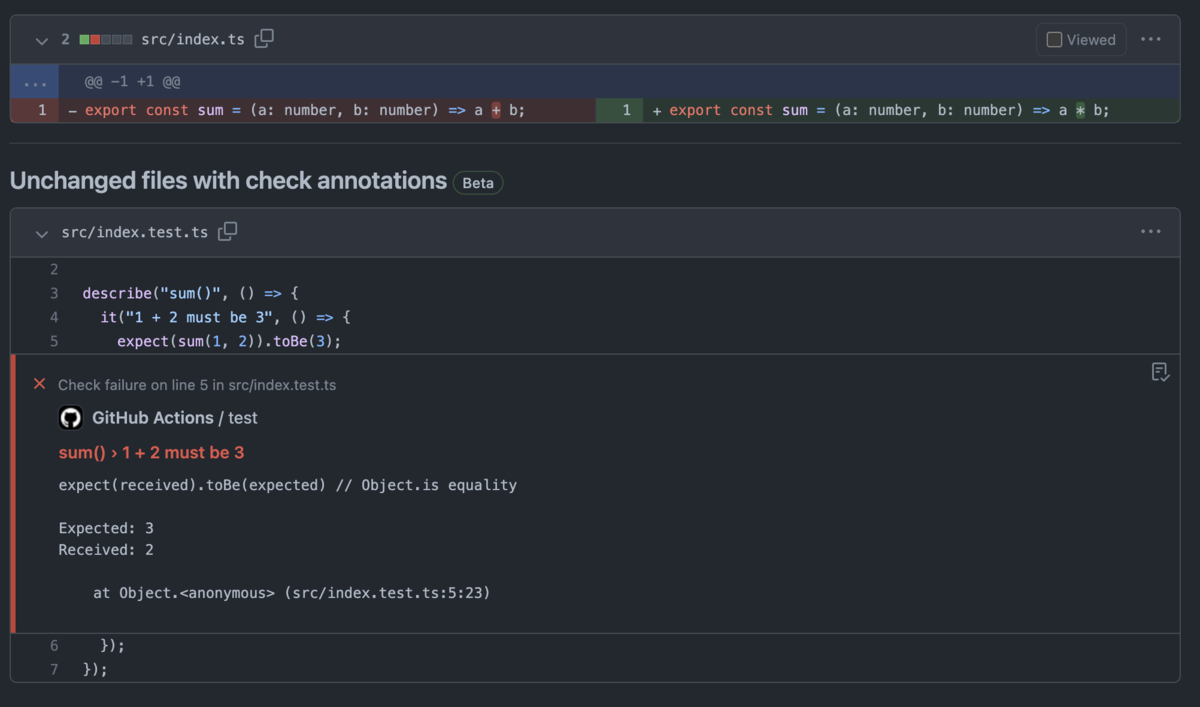Open the options menu for src/index.test.ts
Image resolution: width=1200 pixels, height=707 pixels.
click(1151, 231)
